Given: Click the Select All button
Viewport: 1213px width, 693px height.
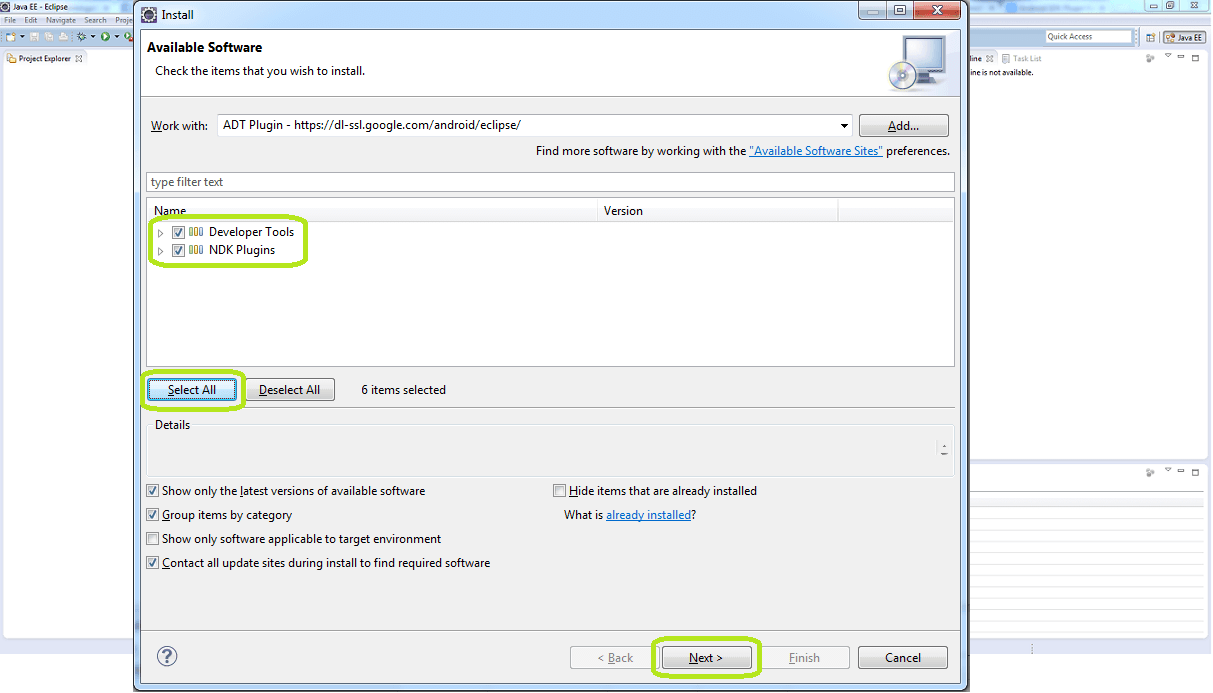Looking at the screenshot, I should point(192,390).
